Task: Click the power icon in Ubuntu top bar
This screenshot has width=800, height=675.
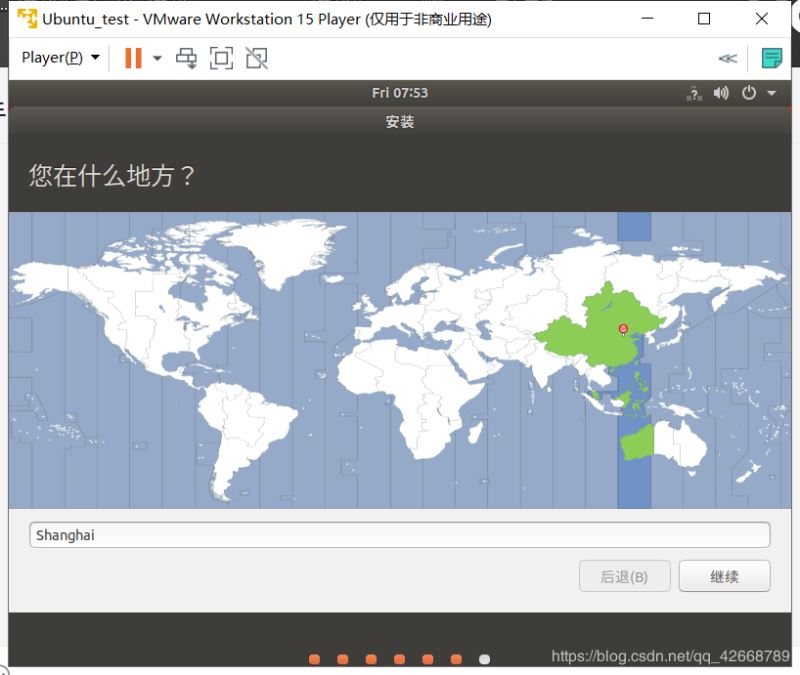Action: click(x=748, y=93)
